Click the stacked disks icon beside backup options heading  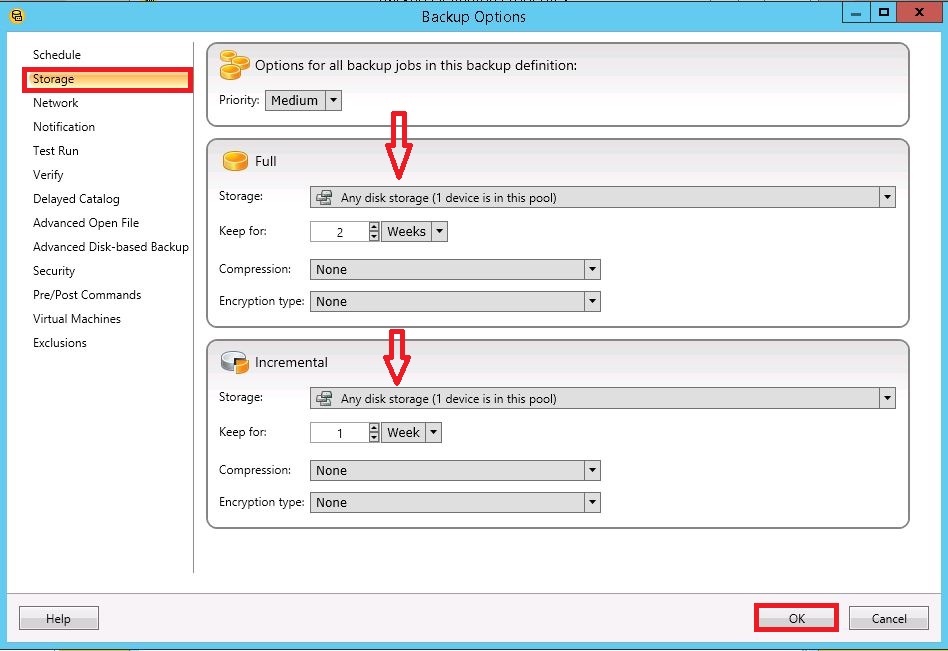pyautogui.click(x=234, y=65)
